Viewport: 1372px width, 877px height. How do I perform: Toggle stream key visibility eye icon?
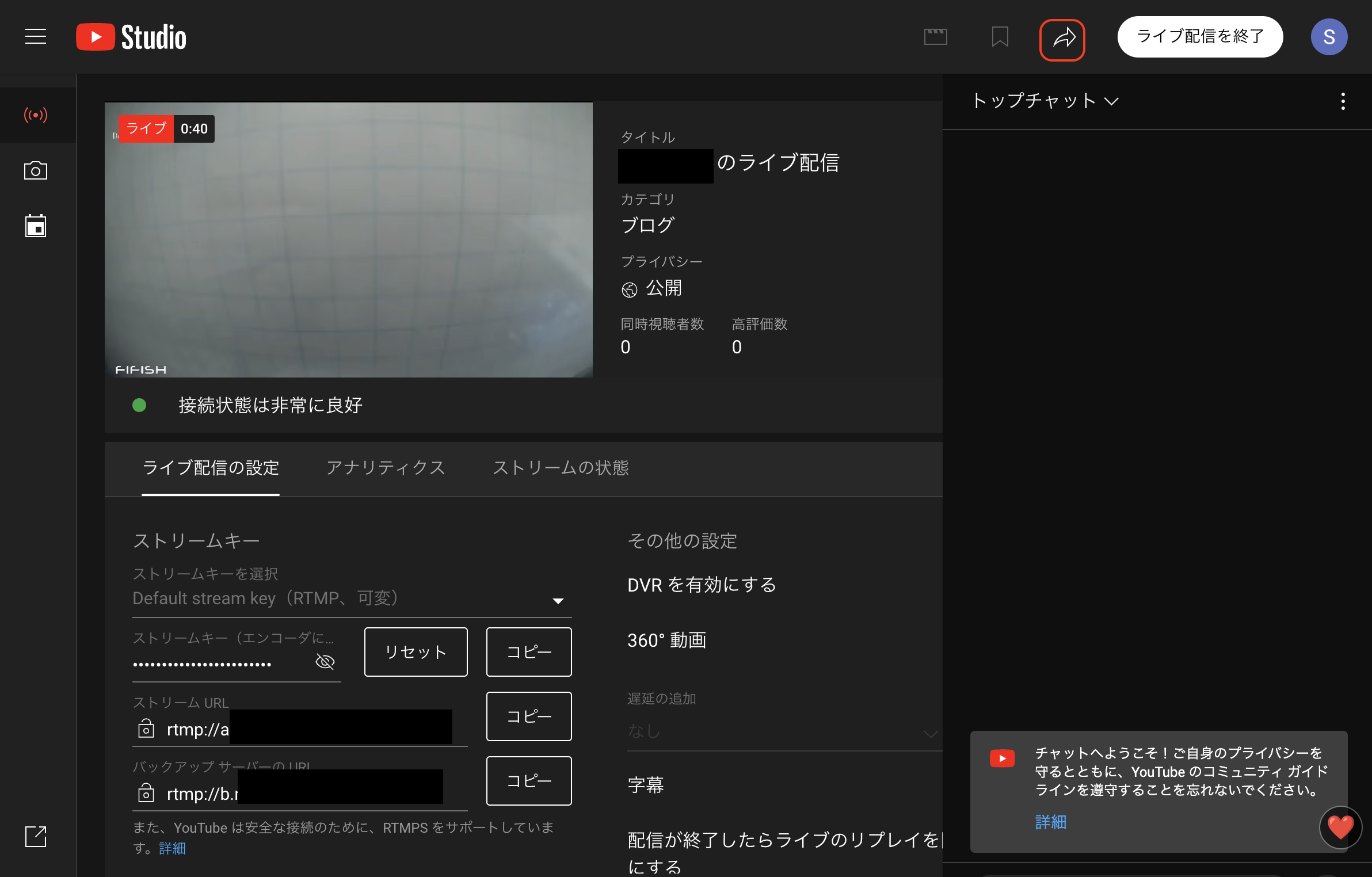click(325, 661)
